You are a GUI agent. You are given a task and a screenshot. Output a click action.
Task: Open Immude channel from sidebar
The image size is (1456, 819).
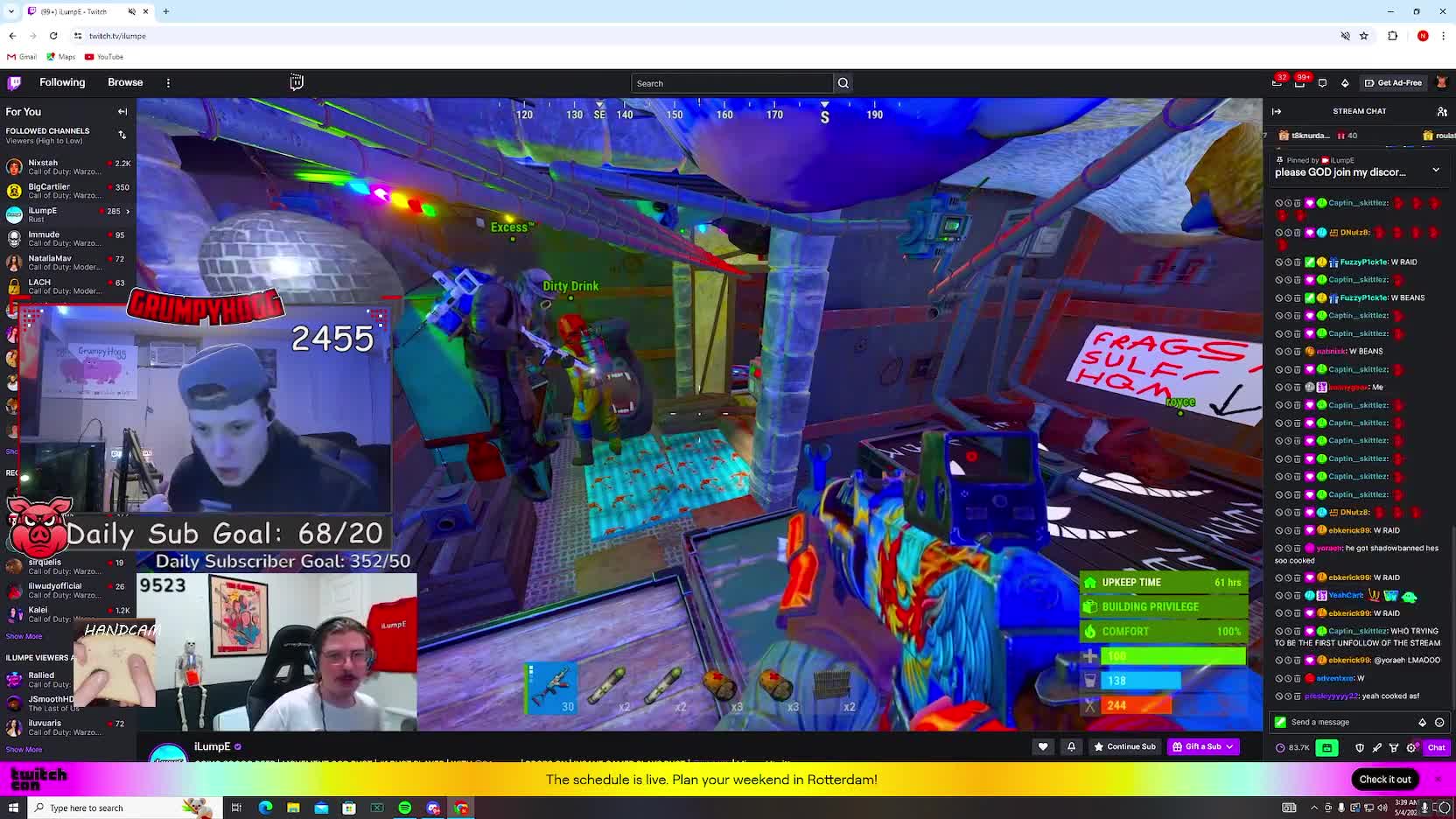[x=67, y=238]
